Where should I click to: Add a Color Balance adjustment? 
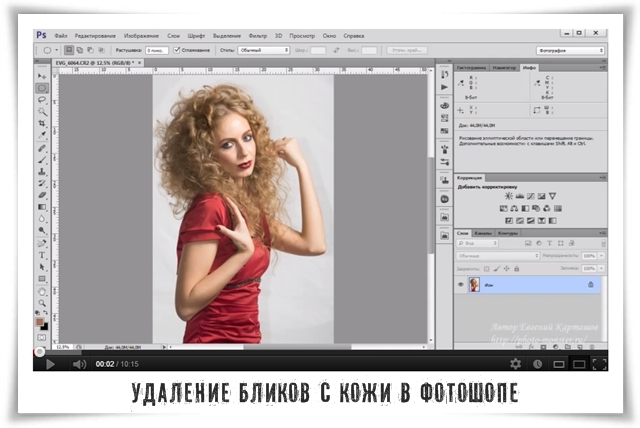coord(514,208)
